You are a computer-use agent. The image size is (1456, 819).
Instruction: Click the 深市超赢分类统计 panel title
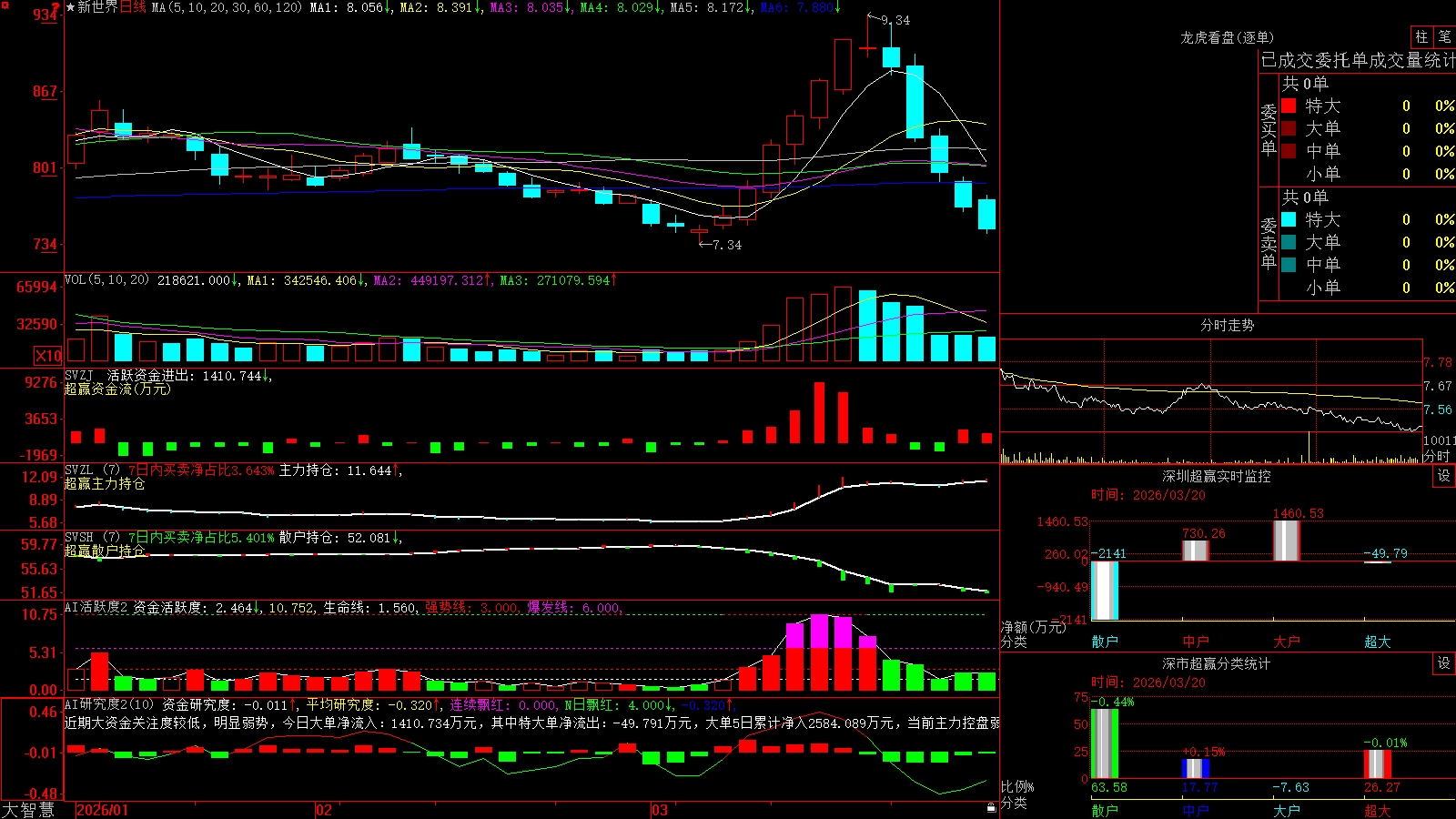click(x=1216, y=663)
